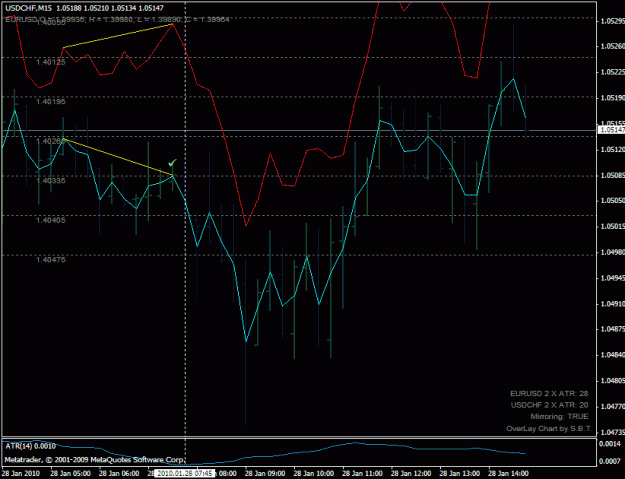Click the 1.04875 price scale value
625x479 pixels.
[612, 329]
